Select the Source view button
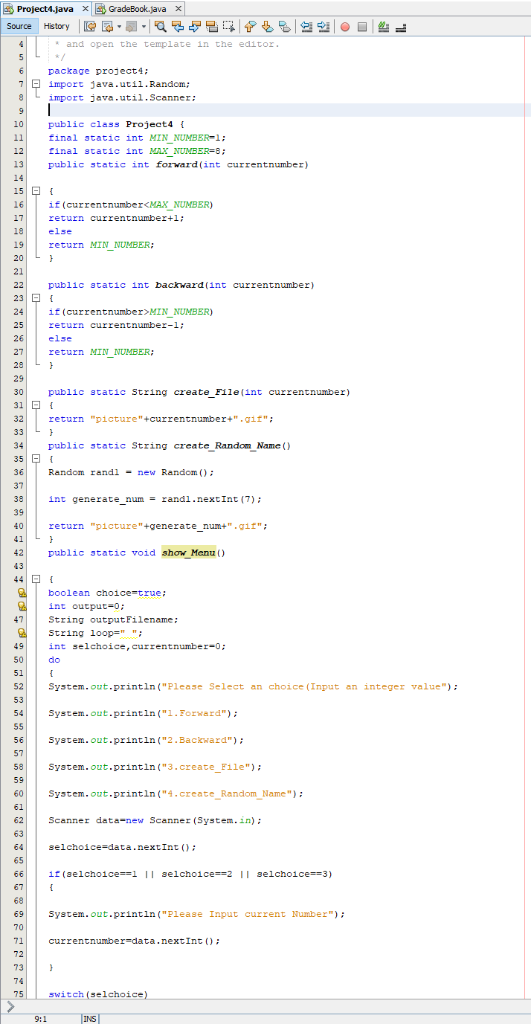 tap(19, 26)
